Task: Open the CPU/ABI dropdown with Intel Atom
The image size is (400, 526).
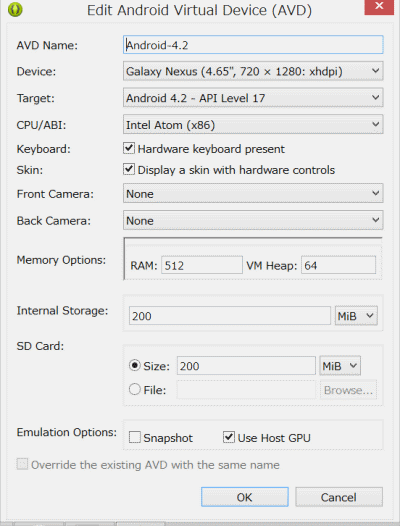Action: [x=253, y=124]
